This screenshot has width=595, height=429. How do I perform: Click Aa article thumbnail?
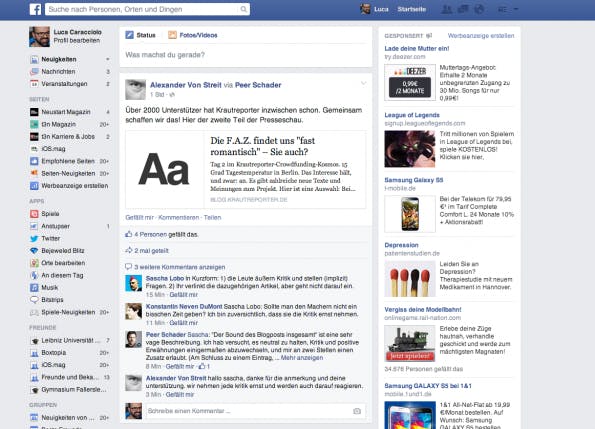pos(164,170)
